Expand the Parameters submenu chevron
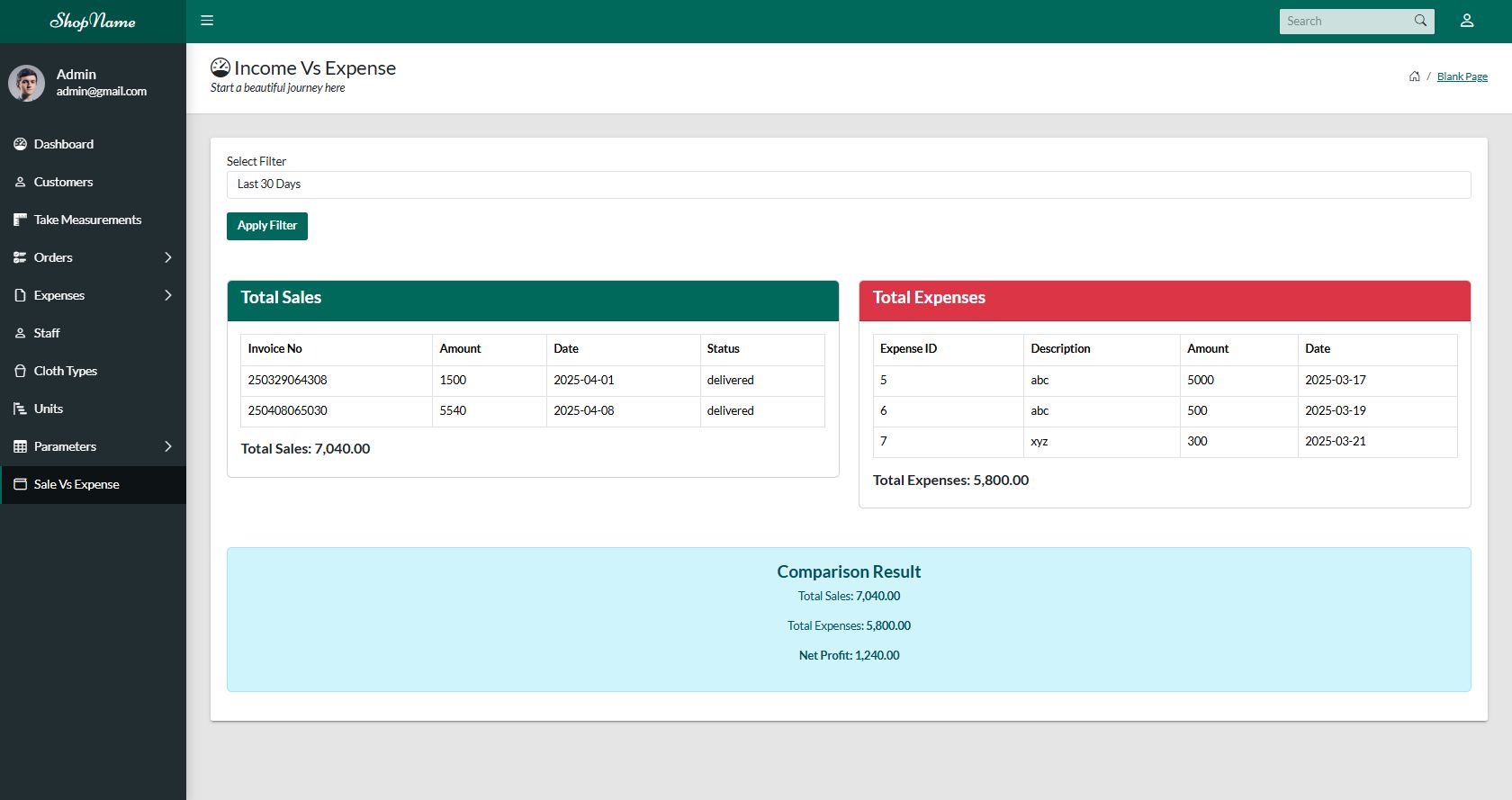1512x800 pixels. 168,446
